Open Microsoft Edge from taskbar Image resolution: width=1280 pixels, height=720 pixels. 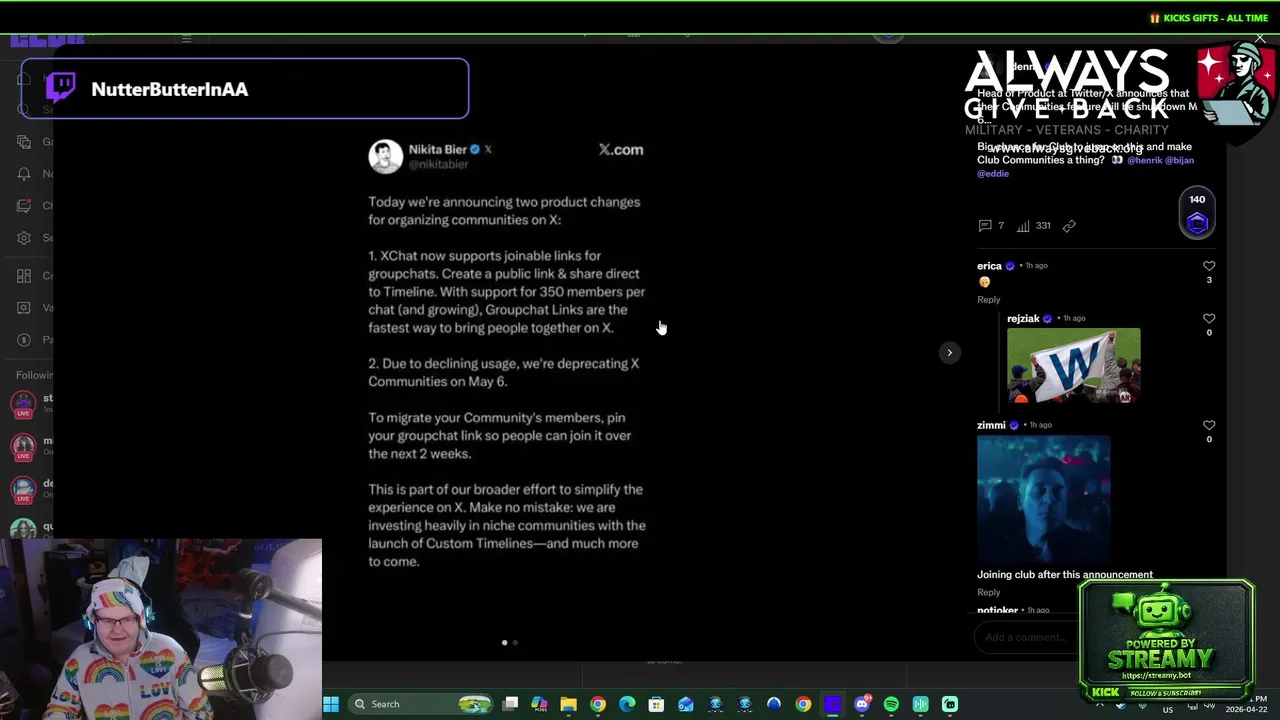[627, 704]
